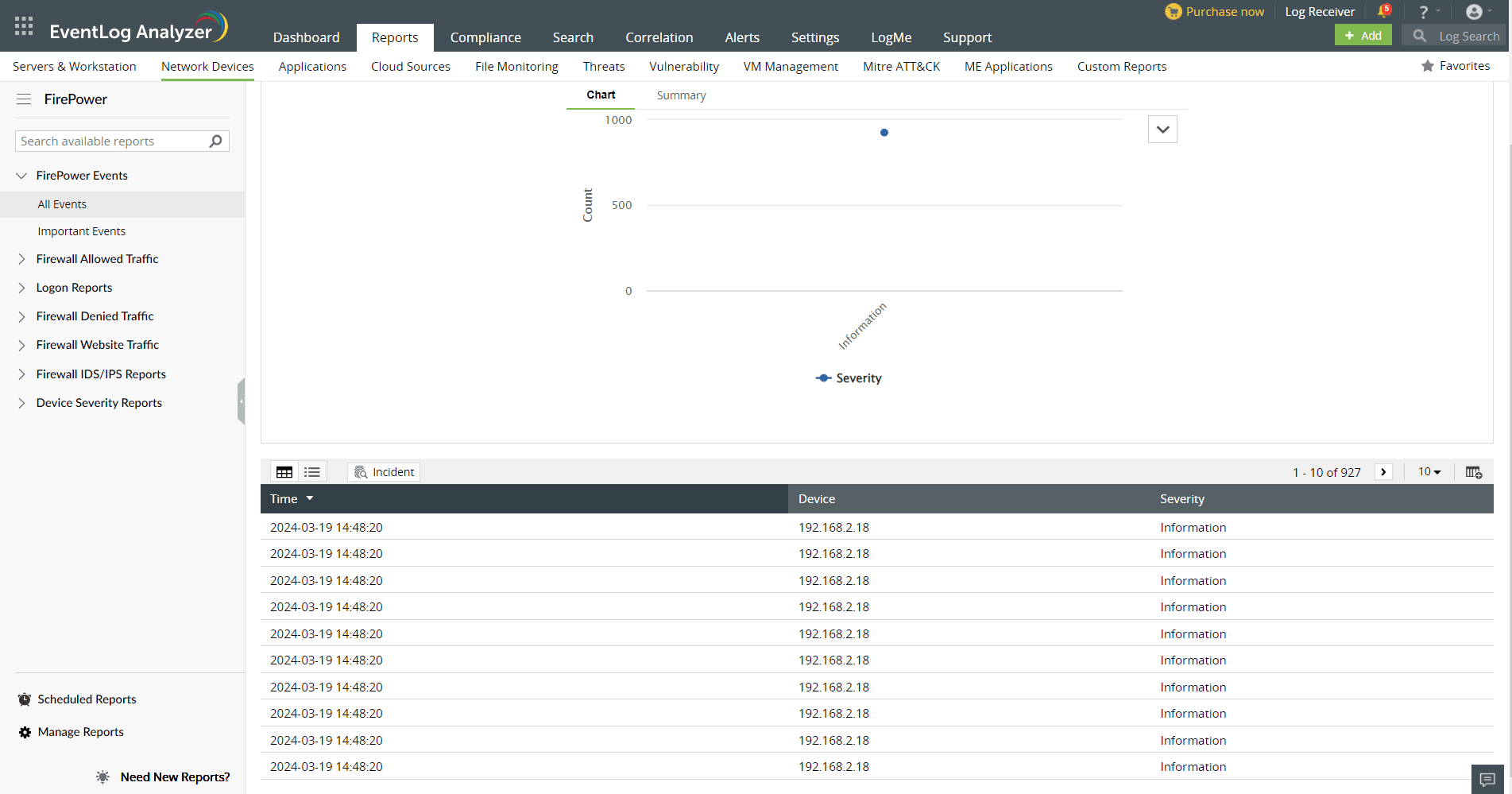
Task: Click the Scheduled Reports clock icon
Action: [25, 699]
